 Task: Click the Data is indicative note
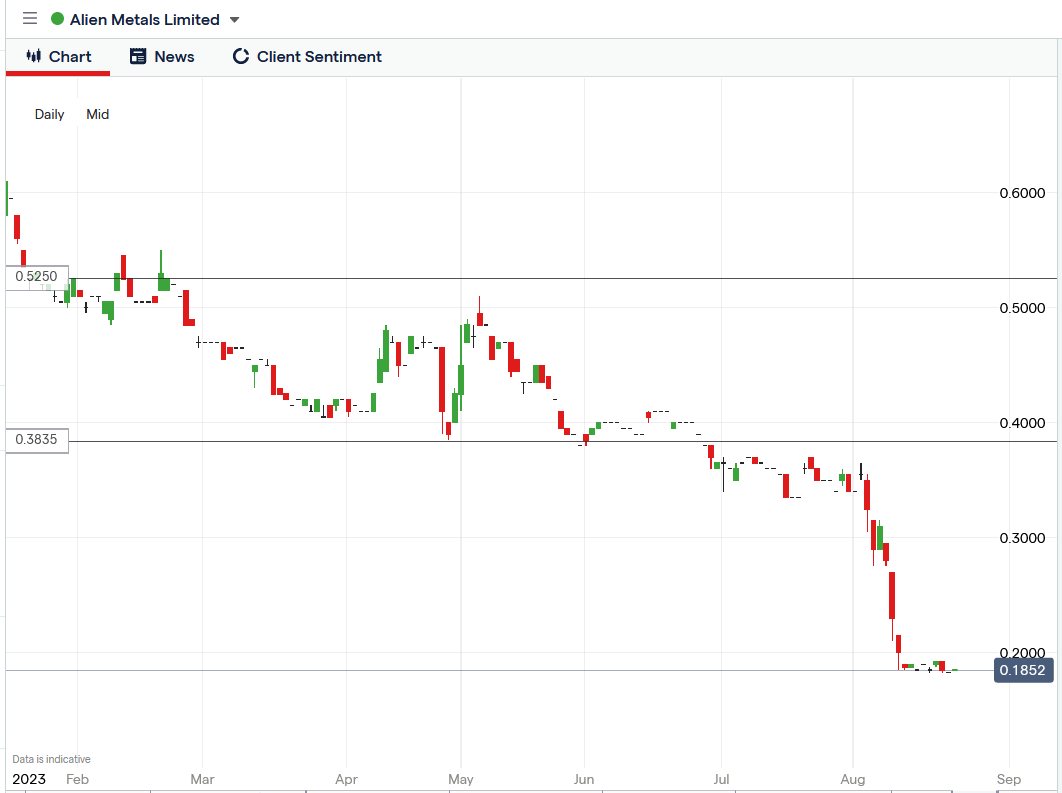[x=51, y=759]
